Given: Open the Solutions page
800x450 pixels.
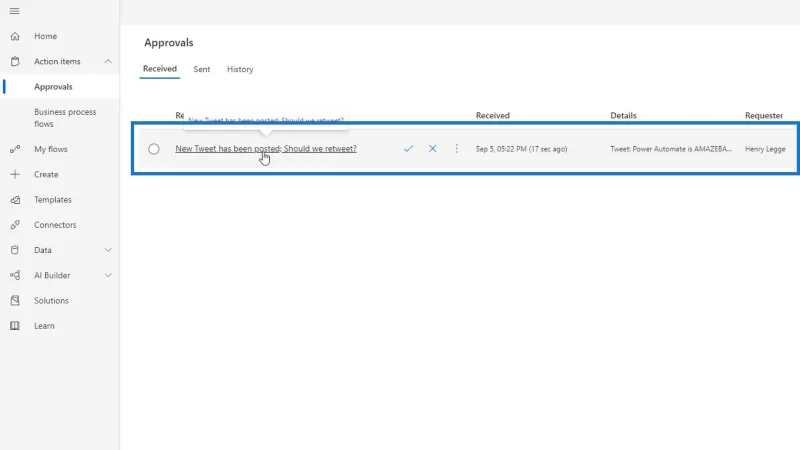Looking at the screenshot, I should pyautogui.click(x=51, y=301).
